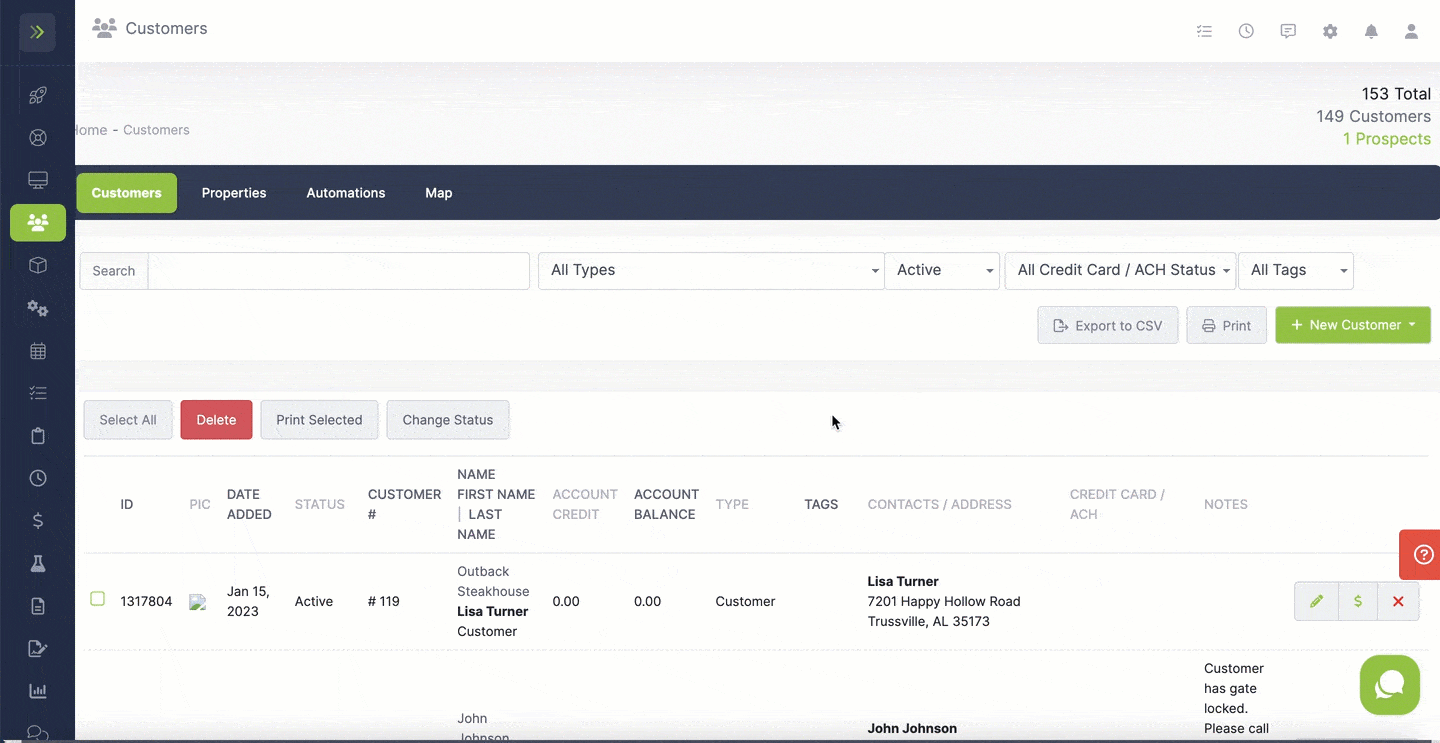The image size is (1440, 743).
Task: Open the message icon in the top bar
Action: point(1288,31)
